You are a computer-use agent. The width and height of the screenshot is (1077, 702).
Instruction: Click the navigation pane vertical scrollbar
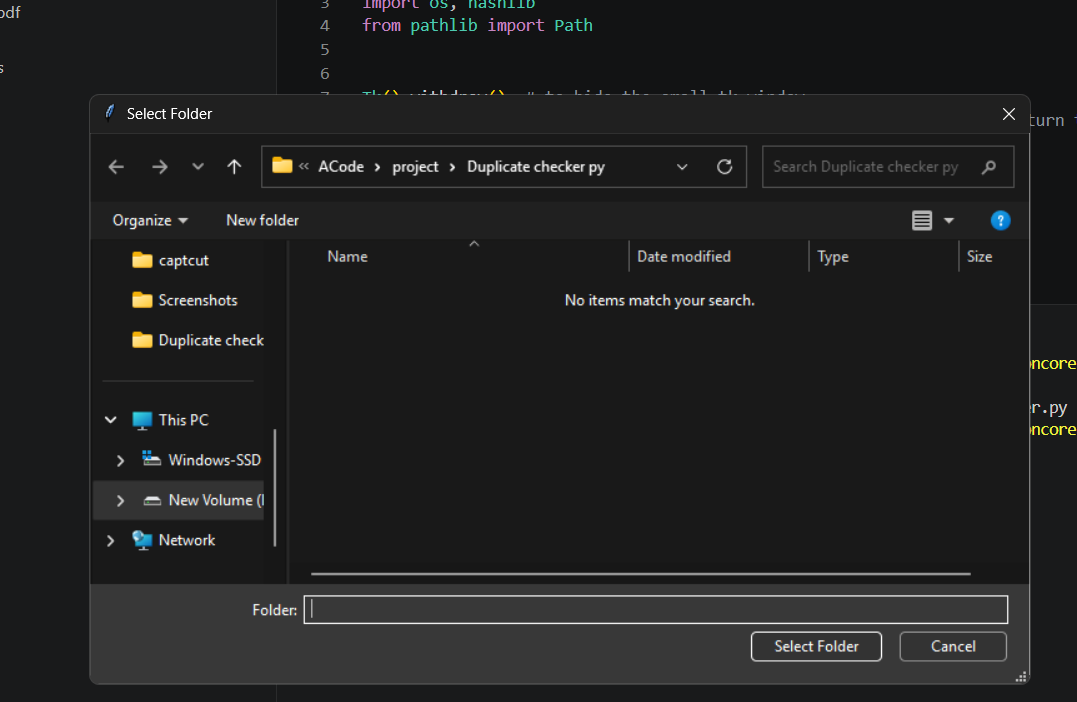[275, 488]
